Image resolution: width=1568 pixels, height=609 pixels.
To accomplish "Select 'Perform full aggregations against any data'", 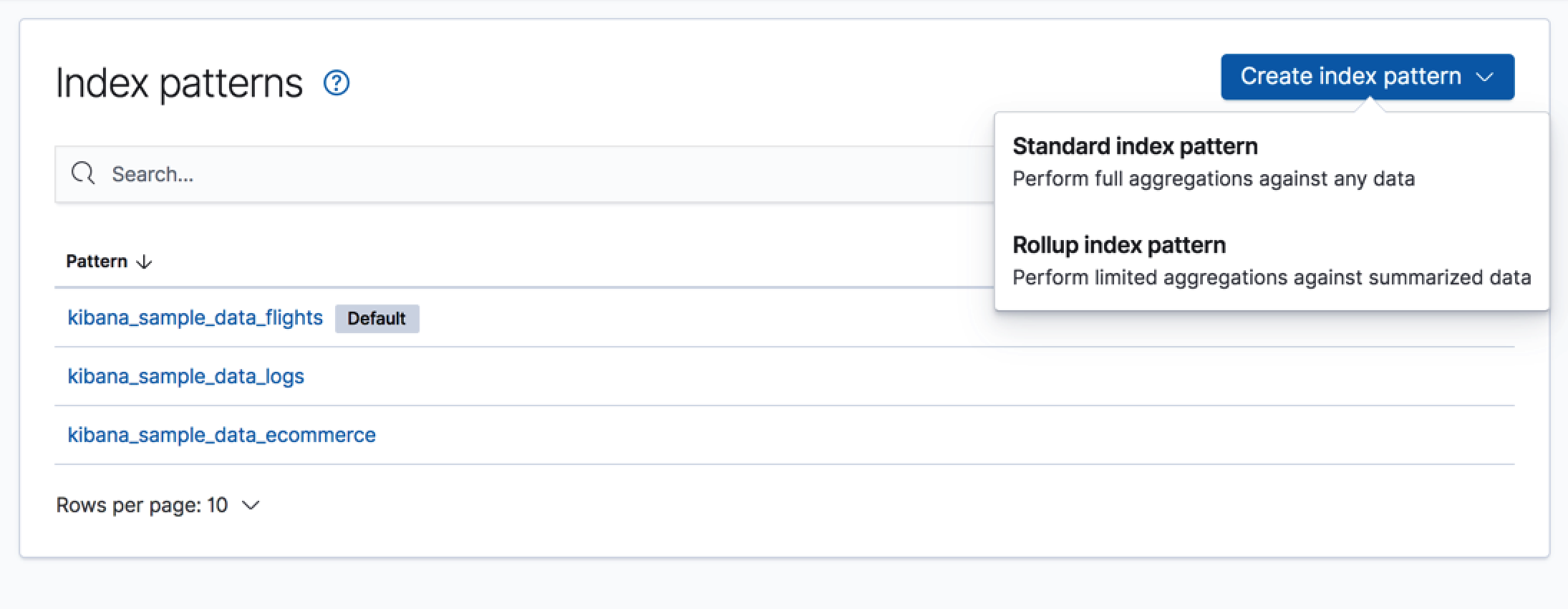I will (1214, 178).
